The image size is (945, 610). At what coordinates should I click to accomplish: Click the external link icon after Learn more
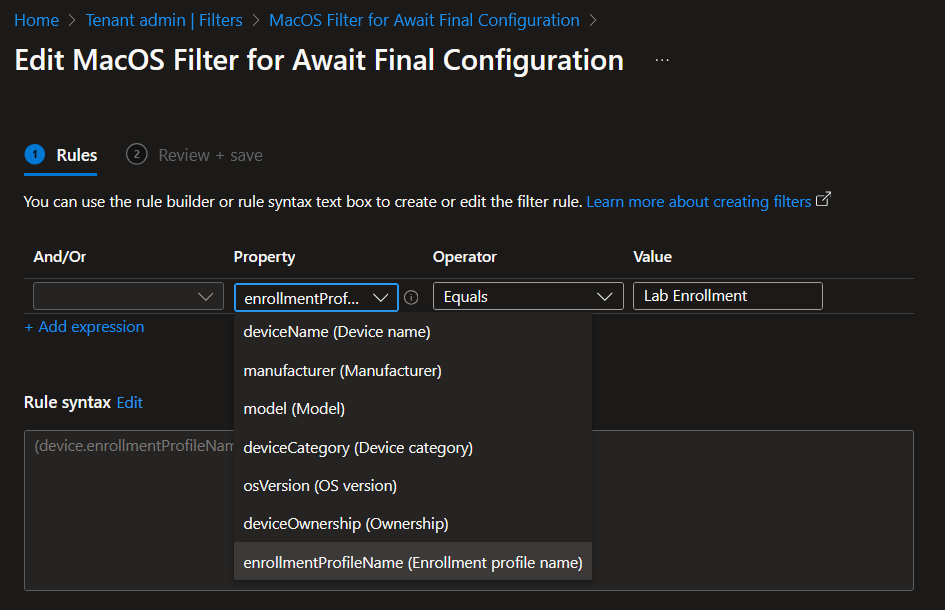click(823, 200)
